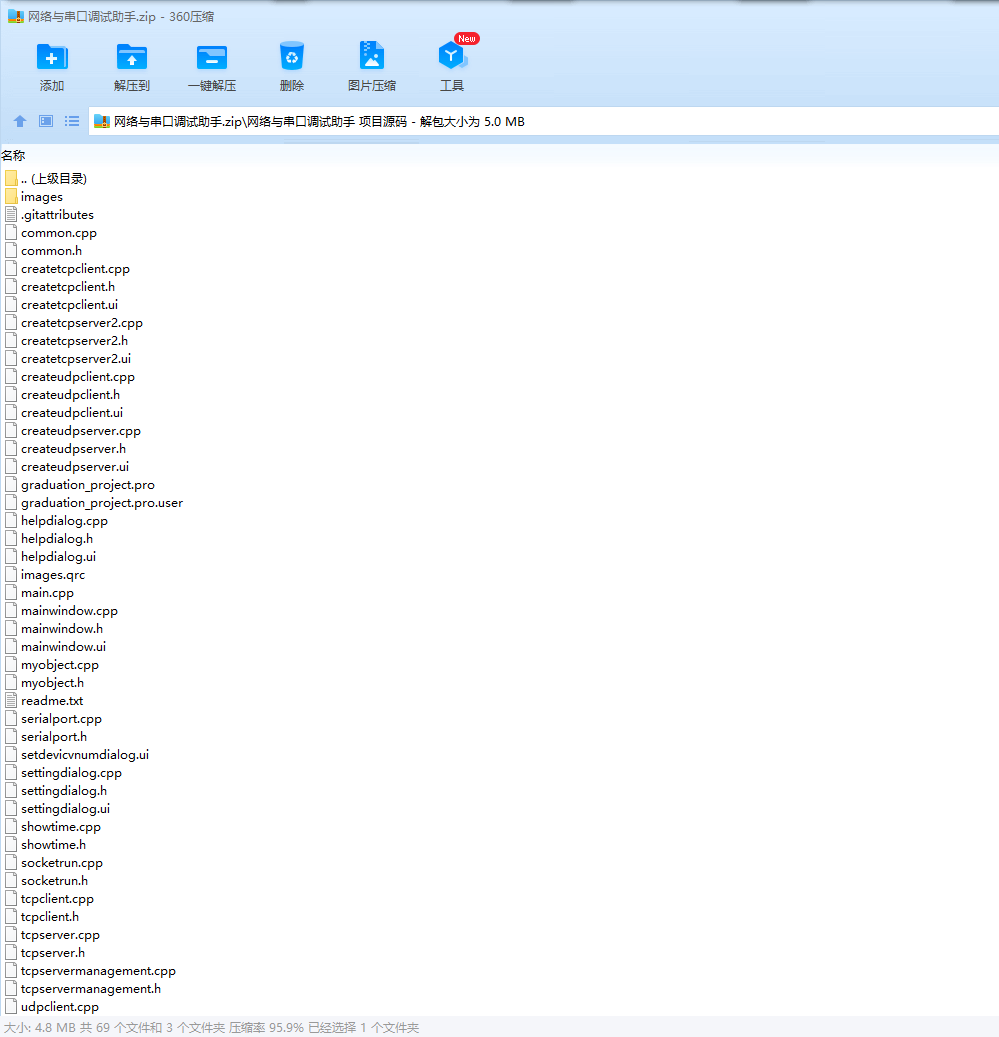Open the 图片压缩 image compression tool
Image resolution: width=999 pixels, height=1037 pixels.
[372, 56]
